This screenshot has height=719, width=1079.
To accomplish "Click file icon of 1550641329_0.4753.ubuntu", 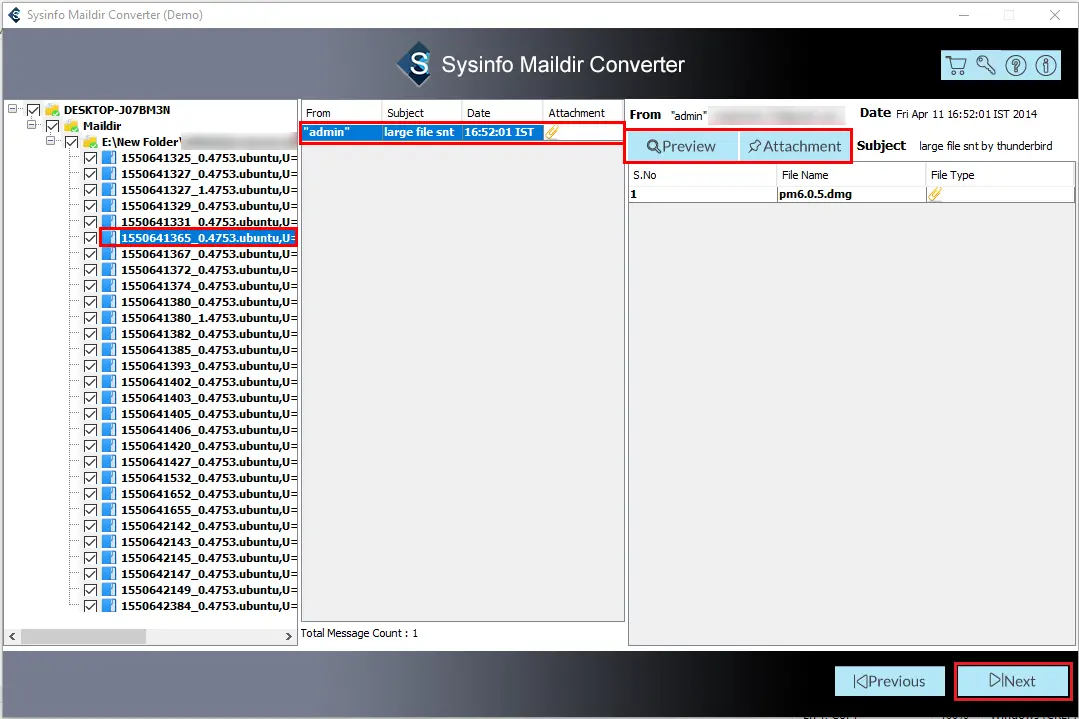I will 109,206.
